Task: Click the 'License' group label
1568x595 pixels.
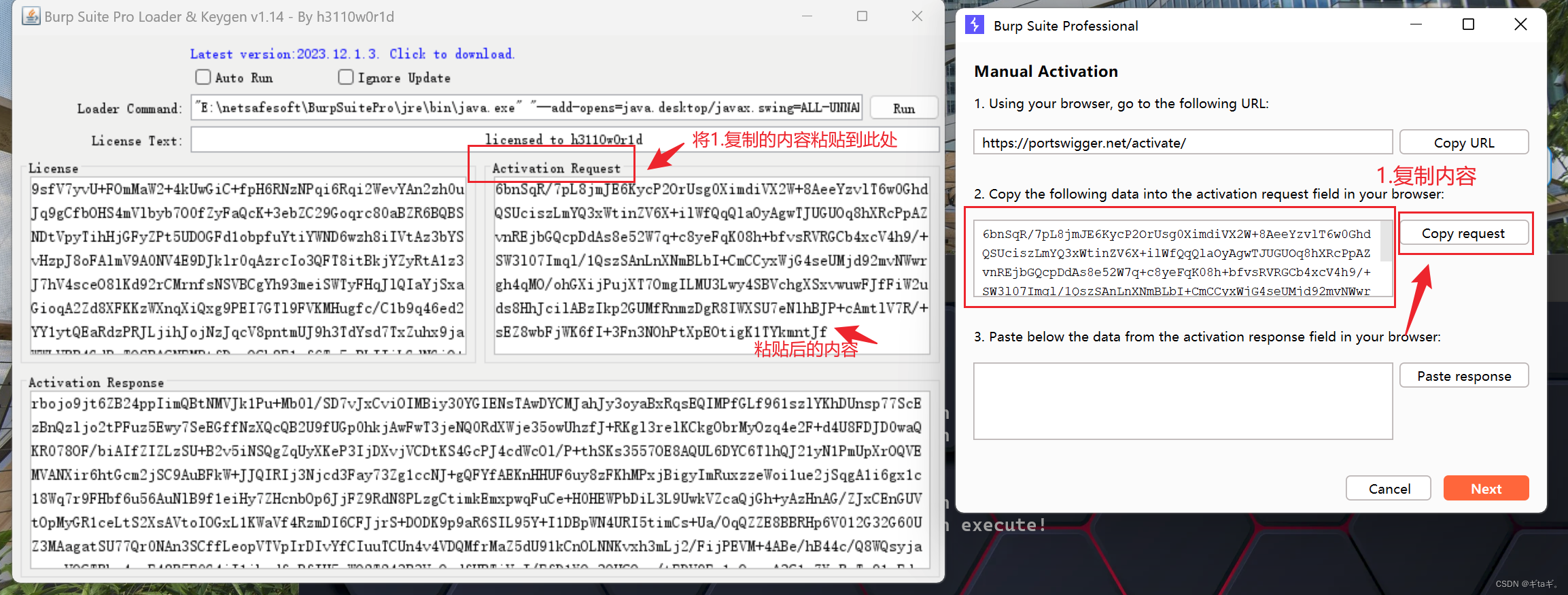Action: pos(53,169)
